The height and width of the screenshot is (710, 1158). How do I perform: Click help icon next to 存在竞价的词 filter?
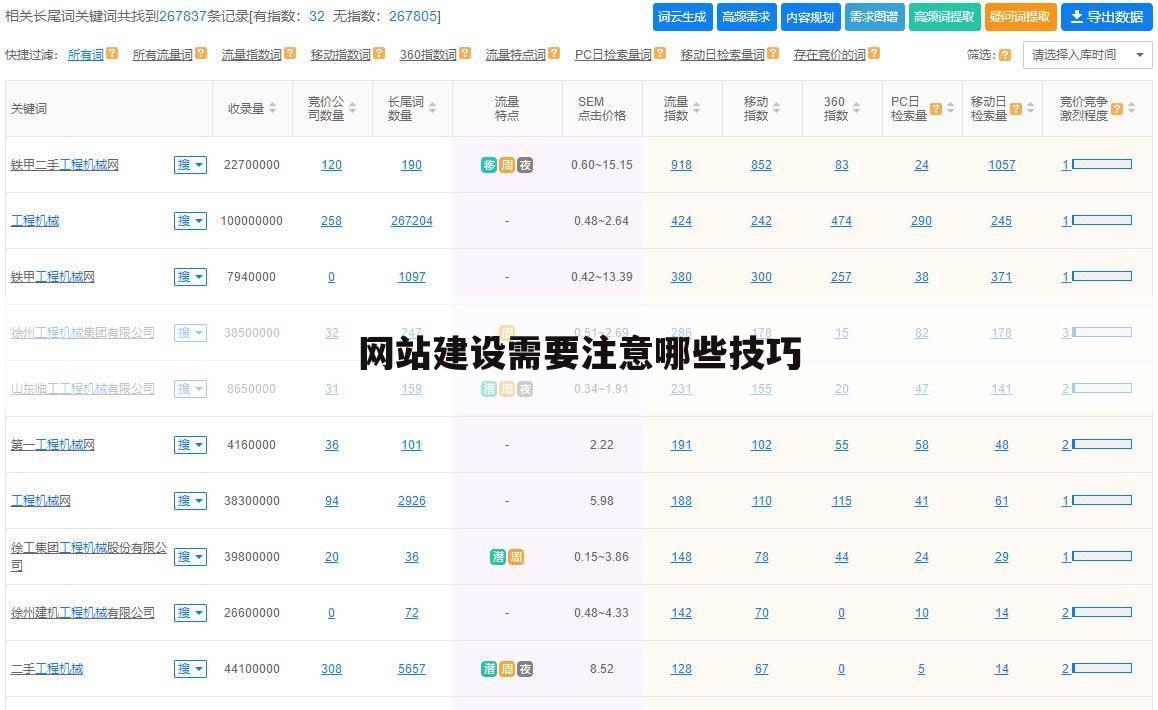tap(874, 53)
